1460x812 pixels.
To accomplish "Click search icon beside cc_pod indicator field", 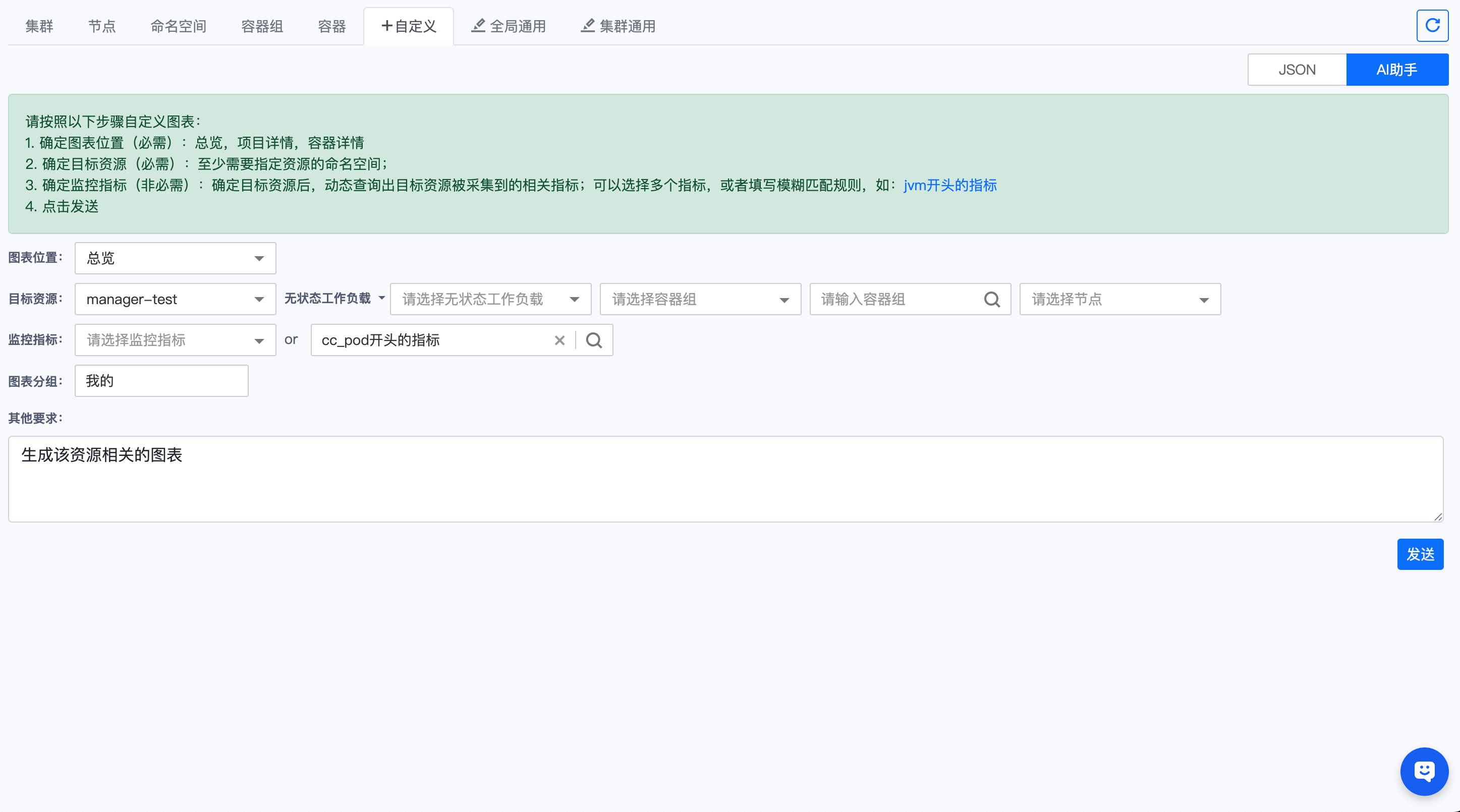I will coord(593,340).
